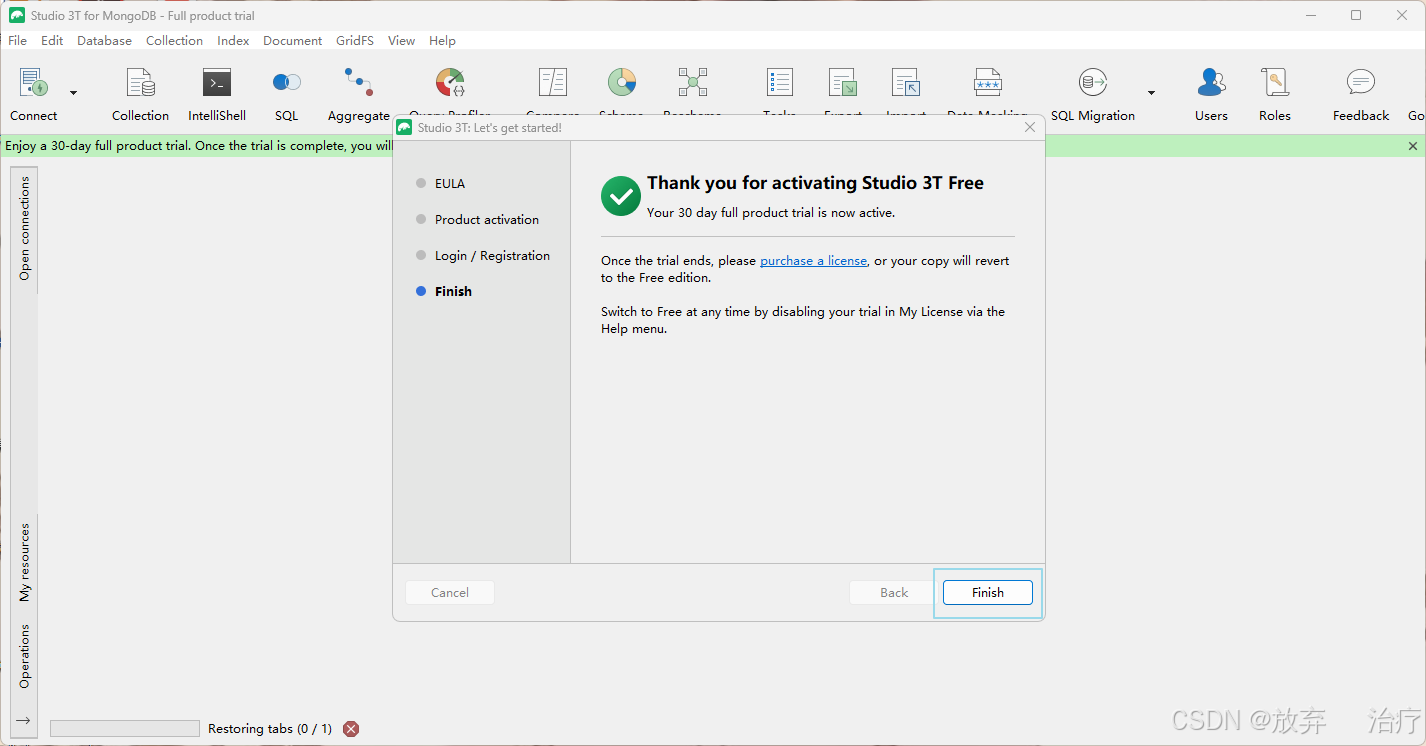Close the 'Let's get started' dialog
The height and width of the screenshot is (746, 1426).
pos(1030,128)
